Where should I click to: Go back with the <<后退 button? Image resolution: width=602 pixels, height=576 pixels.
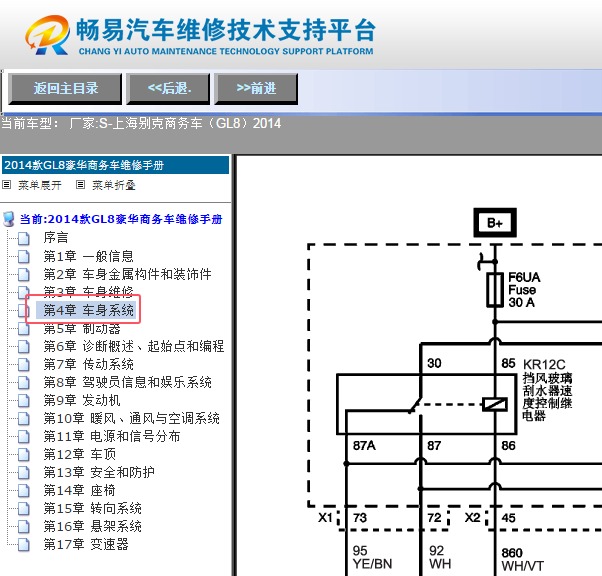click(x=168, y=89)
